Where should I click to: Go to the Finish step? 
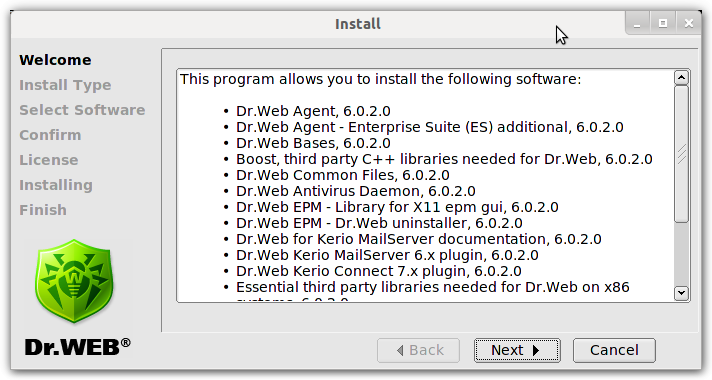(x=43, y=210)
